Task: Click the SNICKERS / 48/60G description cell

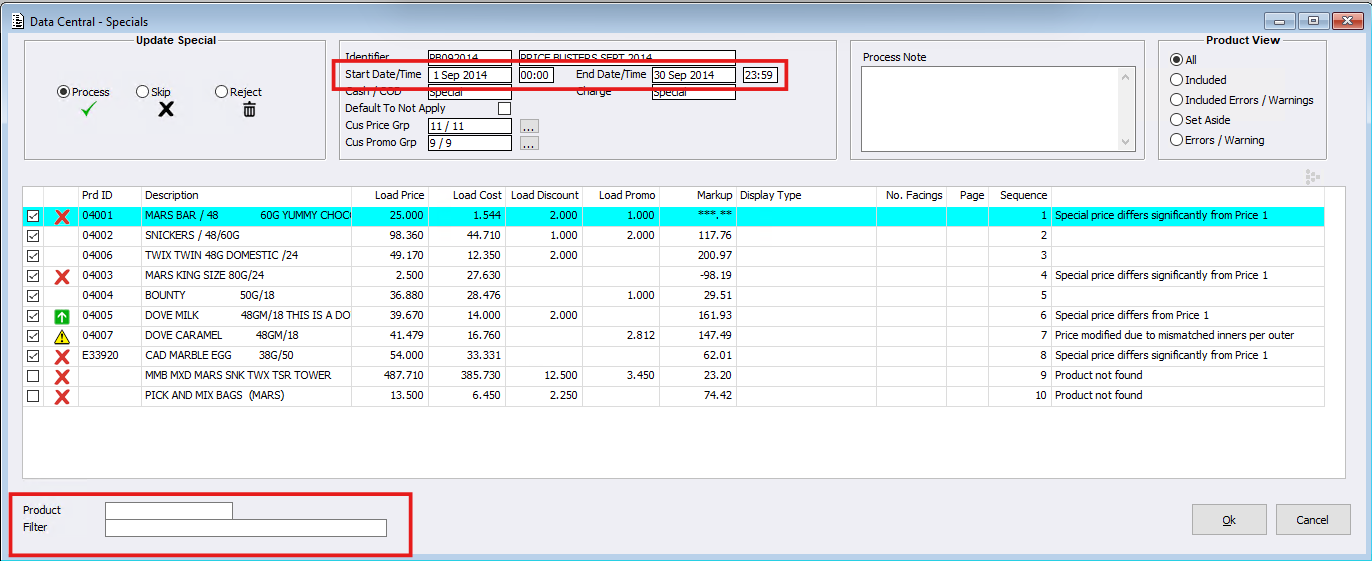Action: (246, 236)
